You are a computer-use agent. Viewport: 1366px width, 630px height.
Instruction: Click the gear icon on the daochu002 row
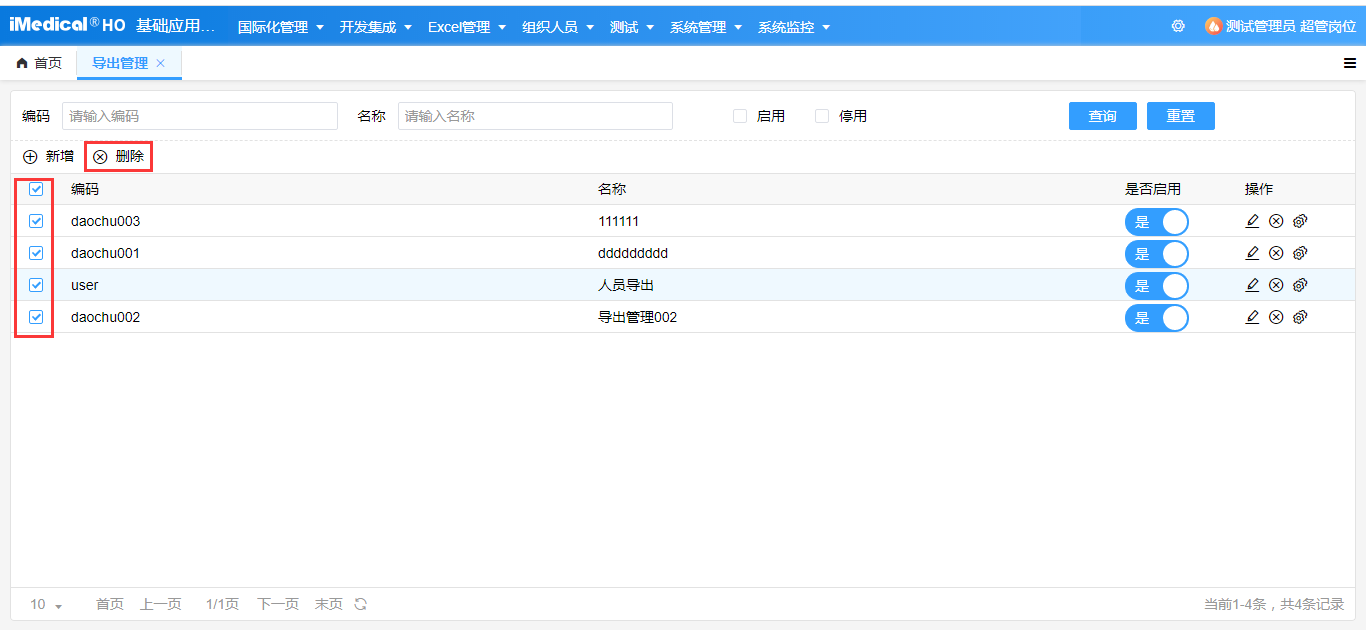pyautogui.click(x=1300, y=317)
